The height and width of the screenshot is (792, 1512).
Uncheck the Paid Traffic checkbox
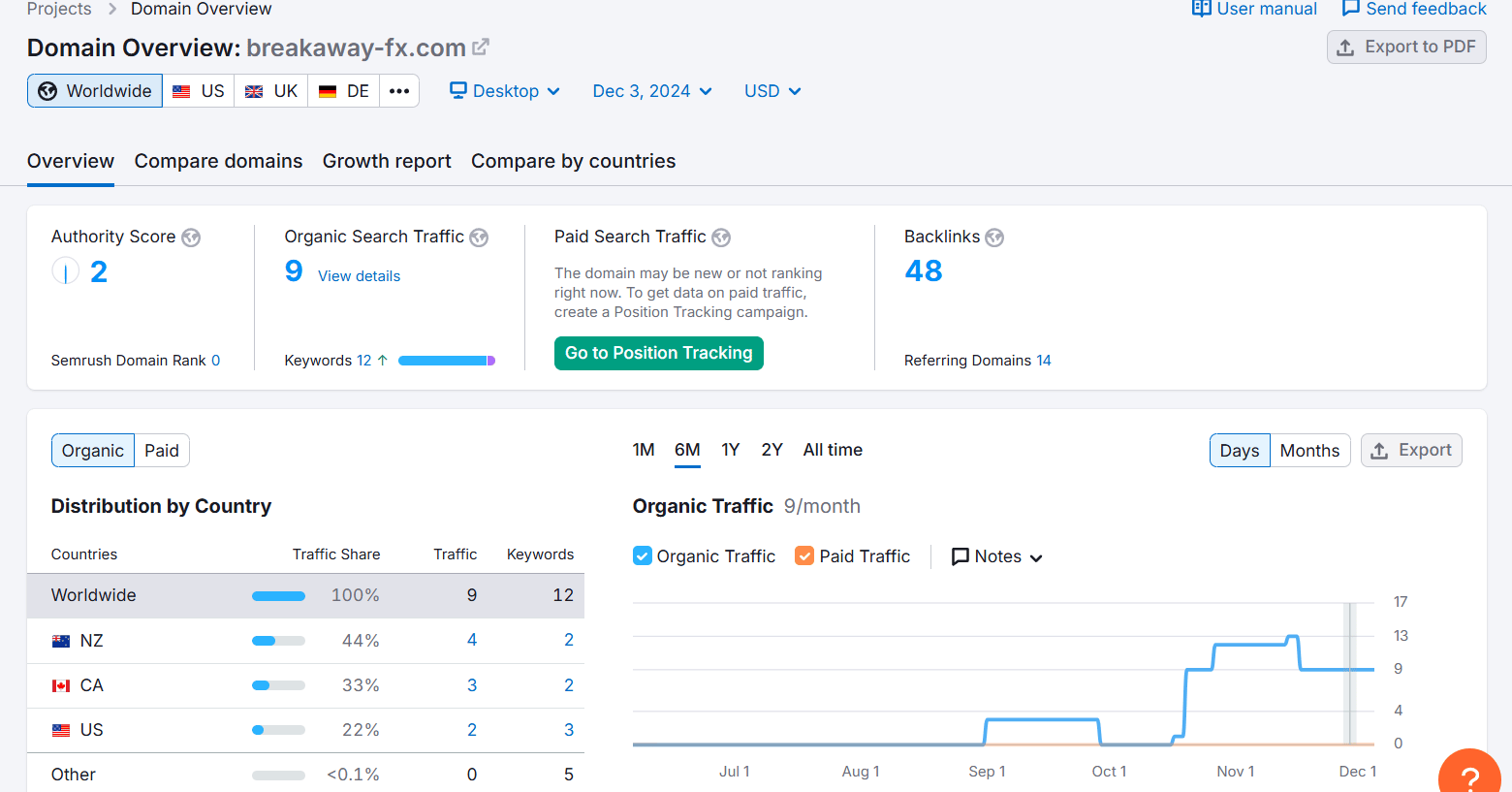(x=804, y=555)
